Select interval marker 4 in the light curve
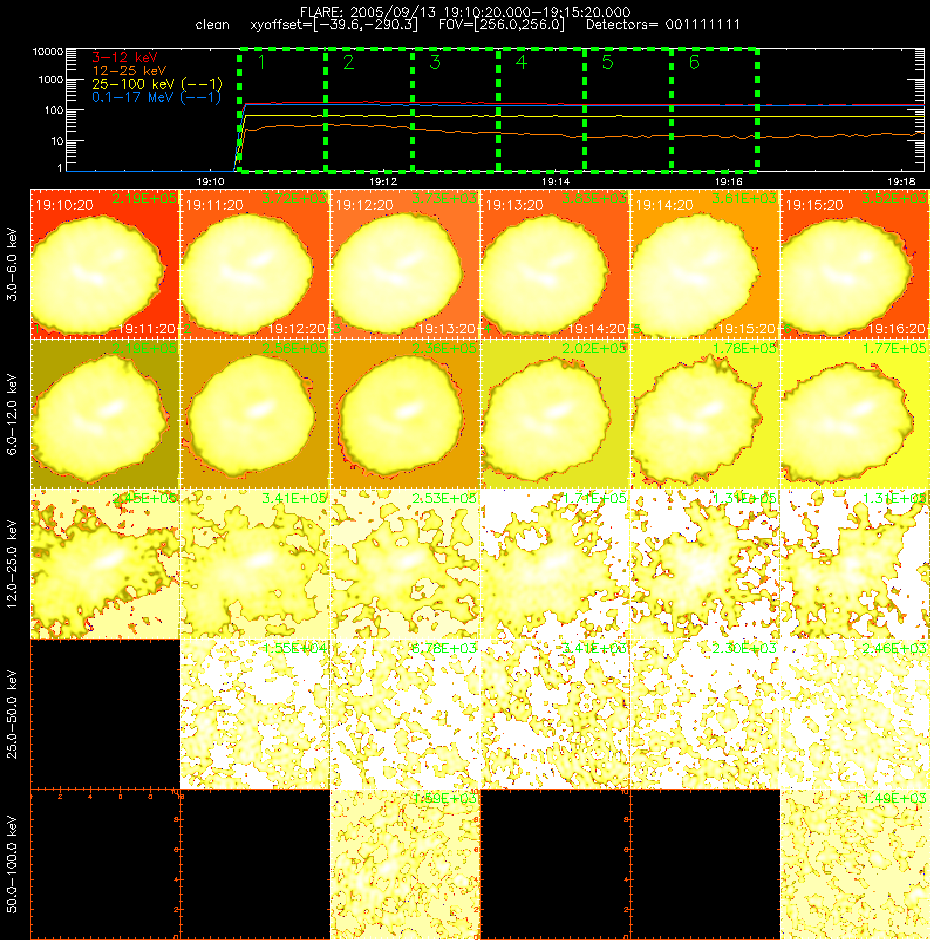 coord(521,62)
